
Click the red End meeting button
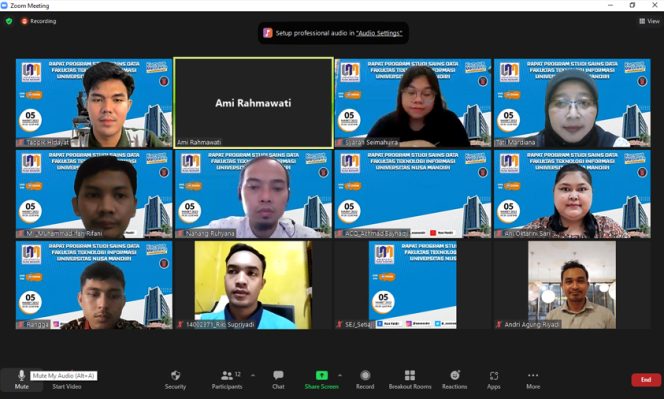(x=646, y=380)
